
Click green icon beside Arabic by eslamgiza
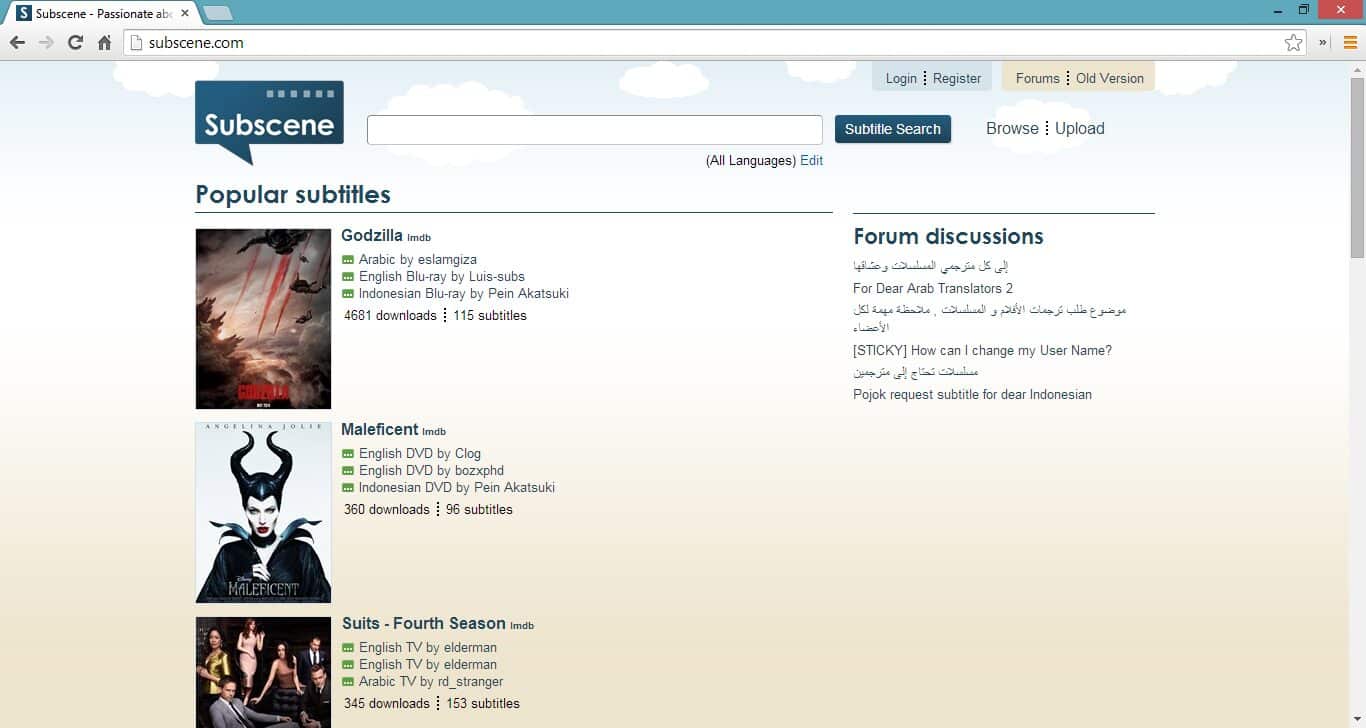point(348,260)
